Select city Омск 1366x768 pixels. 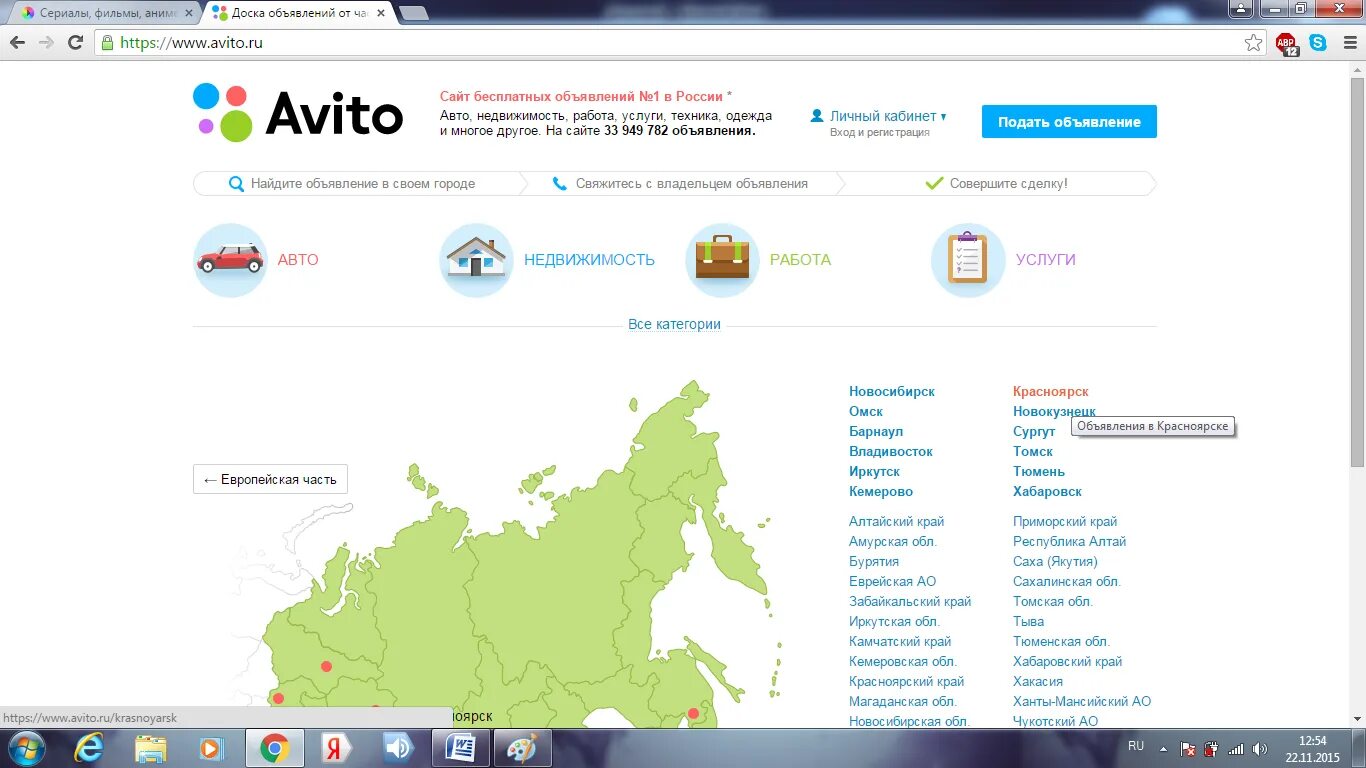[x=866, y=411]
